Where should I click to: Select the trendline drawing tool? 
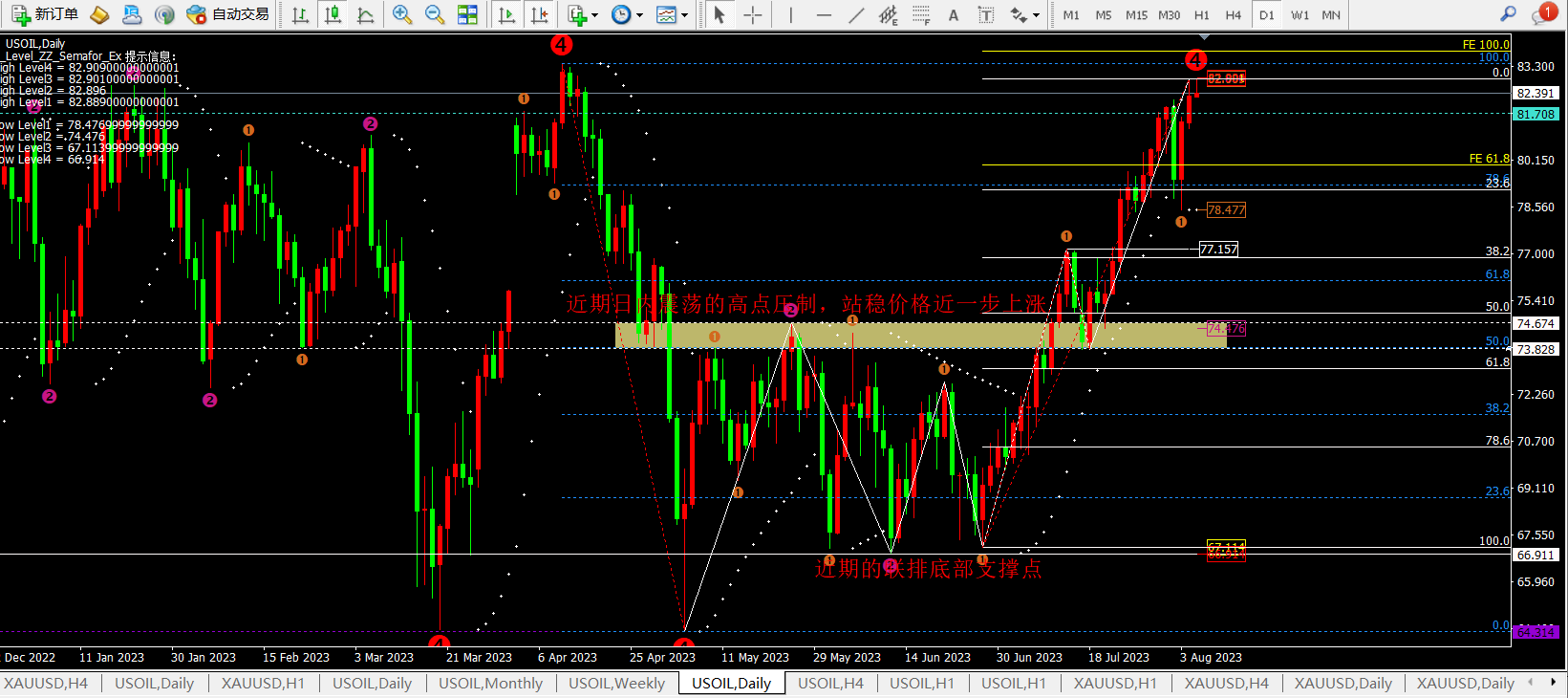[x=856, y=14]
